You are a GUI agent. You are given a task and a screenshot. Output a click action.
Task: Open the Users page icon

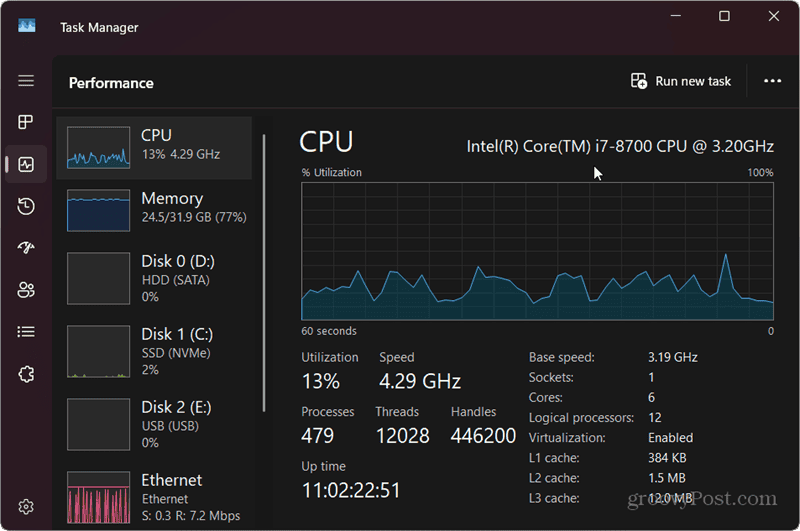(x=26, y=290)
